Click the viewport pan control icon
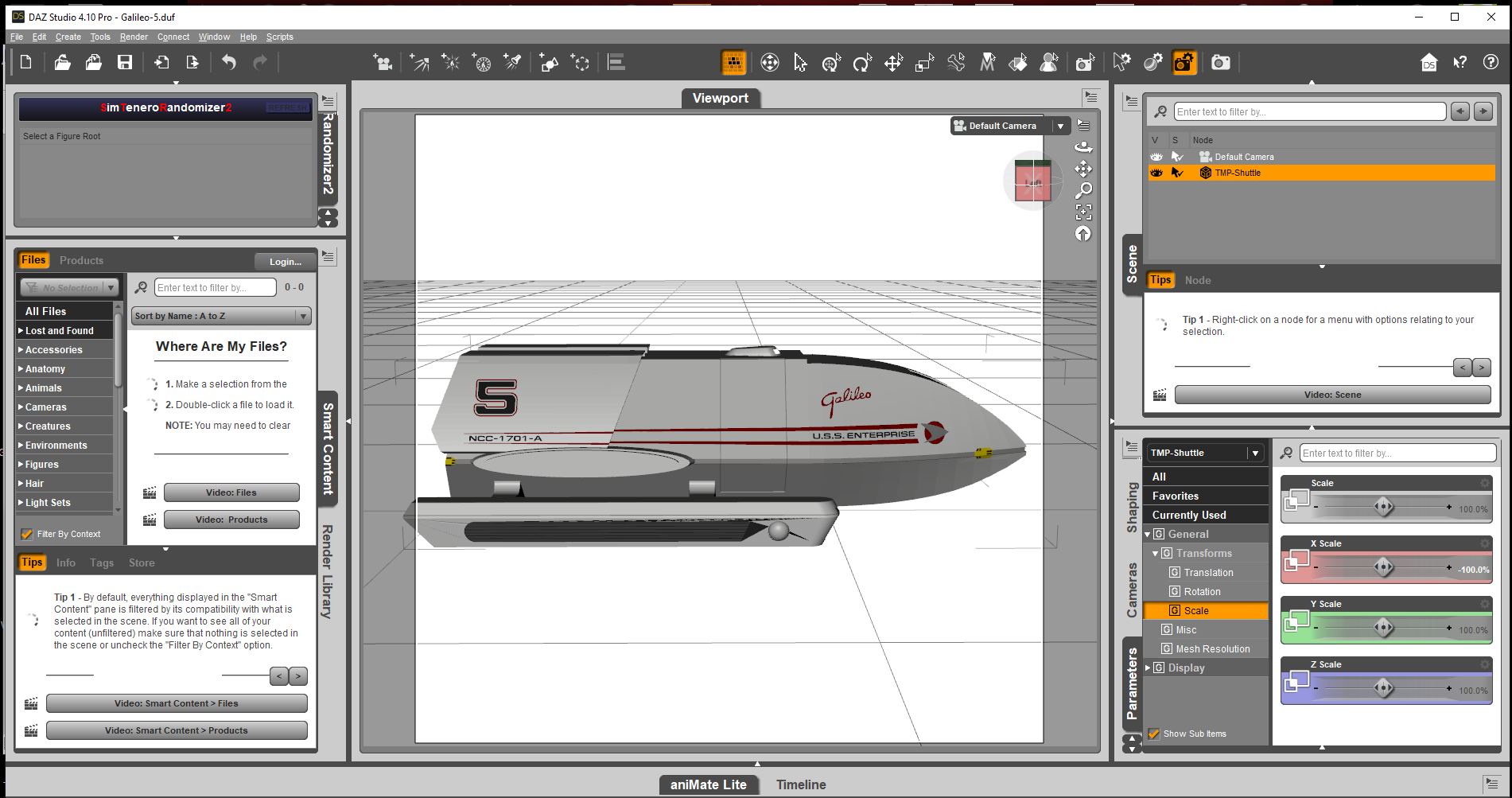The height and width of the screenshot is (798, 1512). pyautogui.click(x=1083, y=169)
